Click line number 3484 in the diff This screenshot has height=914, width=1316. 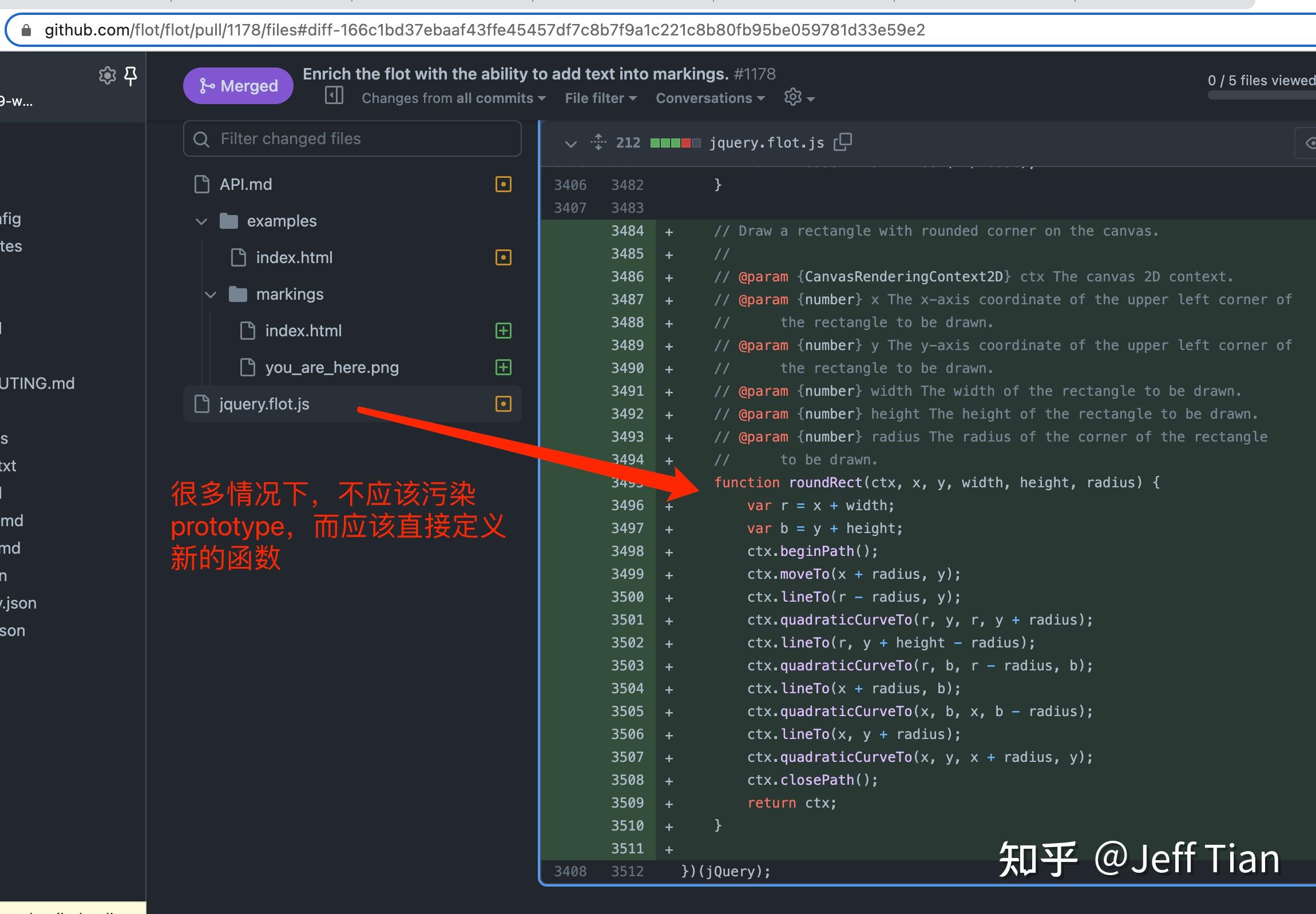coord(627,231)
